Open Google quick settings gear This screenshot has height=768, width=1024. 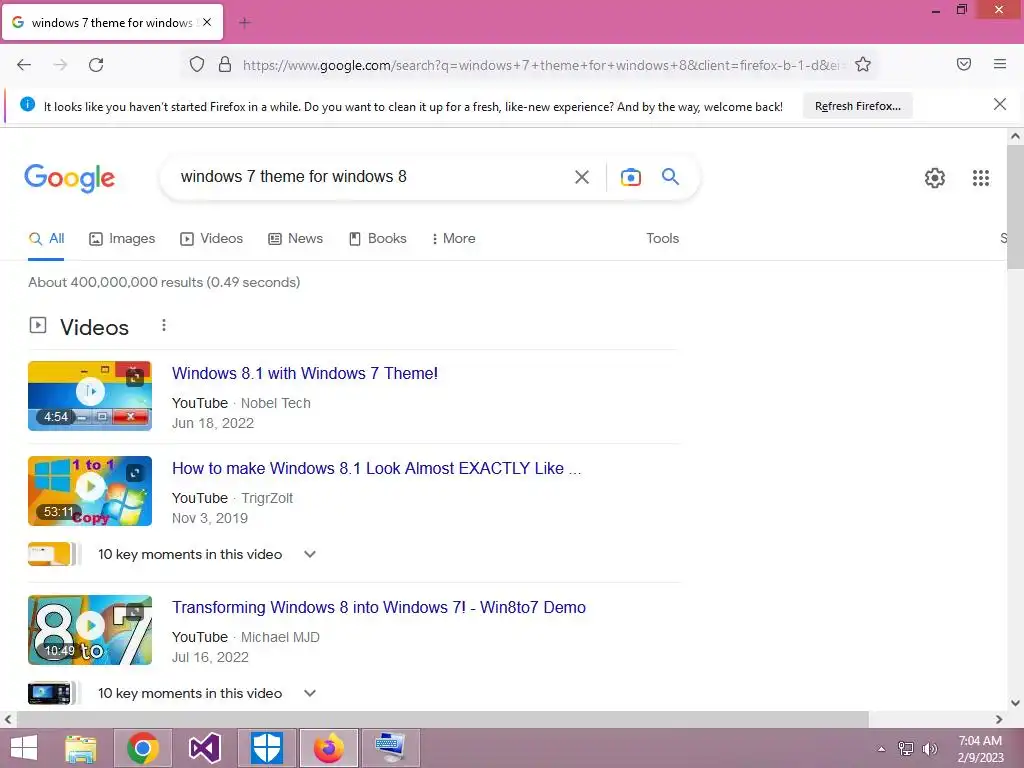(935, 178)
